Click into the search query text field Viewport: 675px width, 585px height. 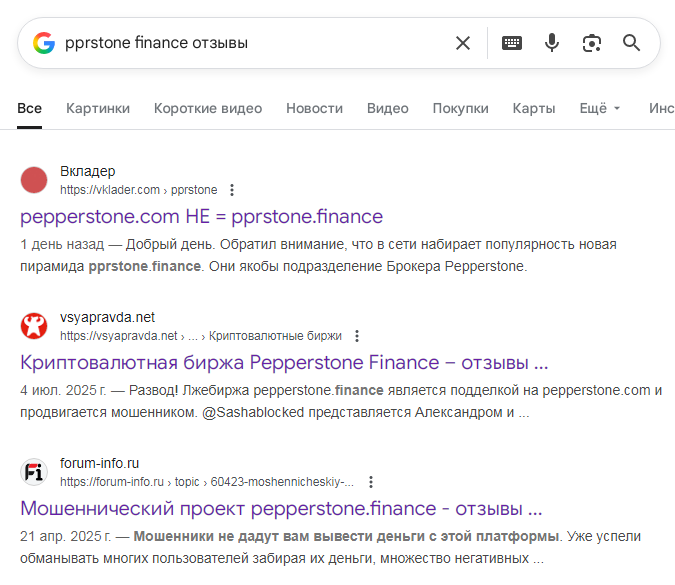(250, 43)
